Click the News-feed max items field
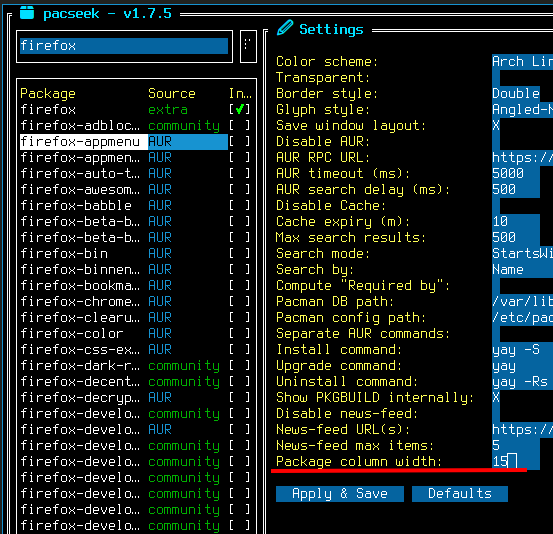 (x=516, y=446)
